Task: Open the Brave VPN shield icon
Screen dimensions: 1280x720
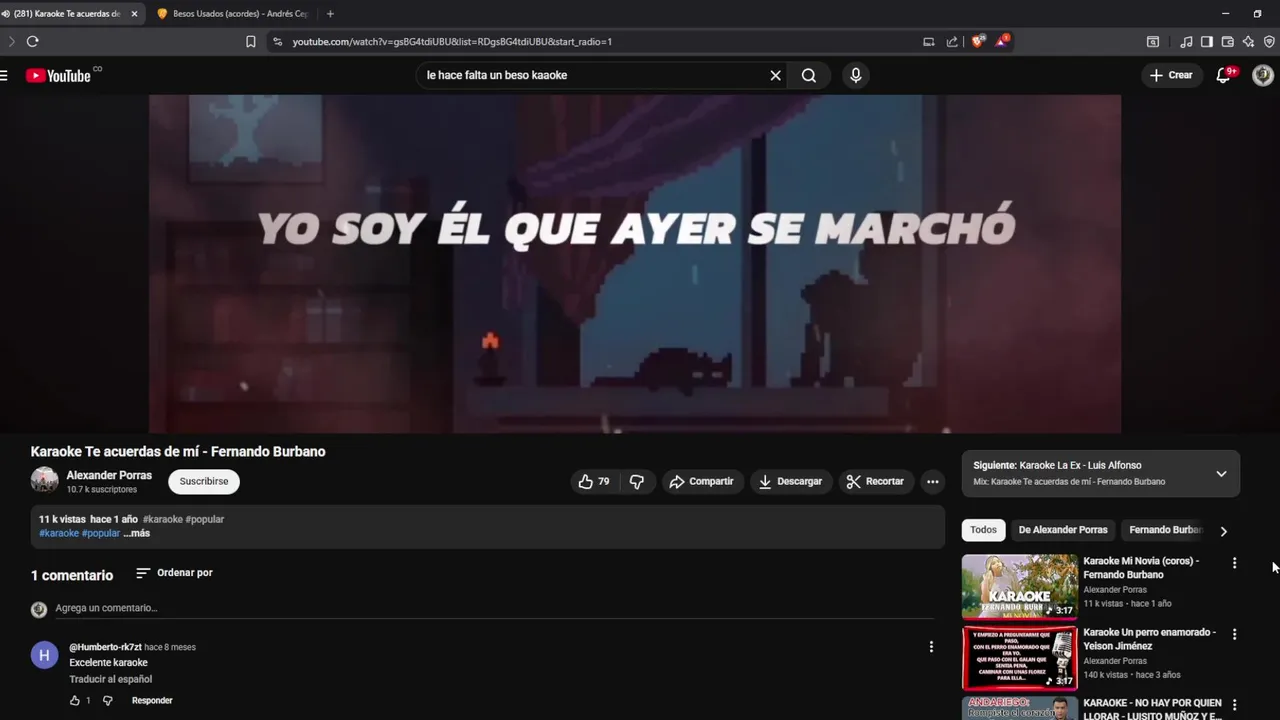Action: pos(1269,41)
